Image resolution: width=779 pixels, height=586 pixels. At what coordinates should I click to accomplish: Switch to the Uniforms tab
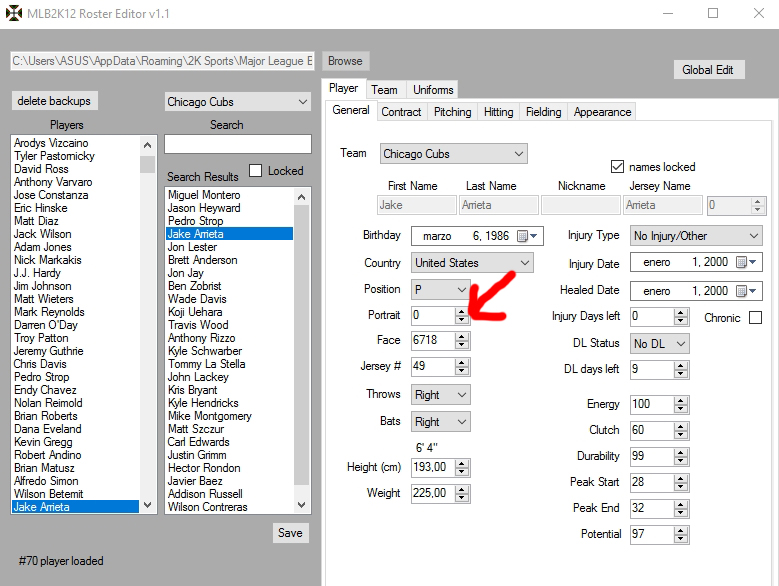click(433, 90)
